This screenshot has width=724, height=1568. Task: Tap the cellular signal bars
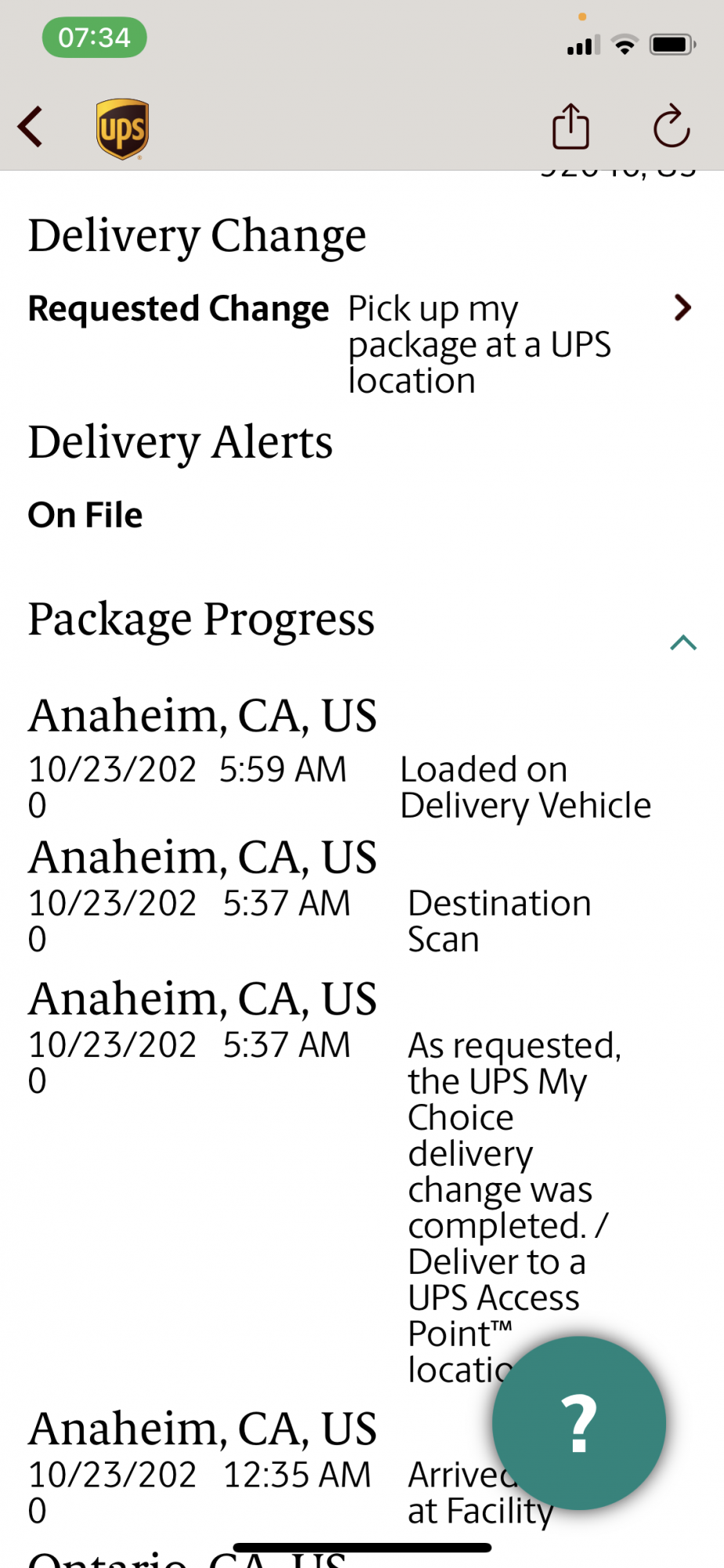pos(583,45)
